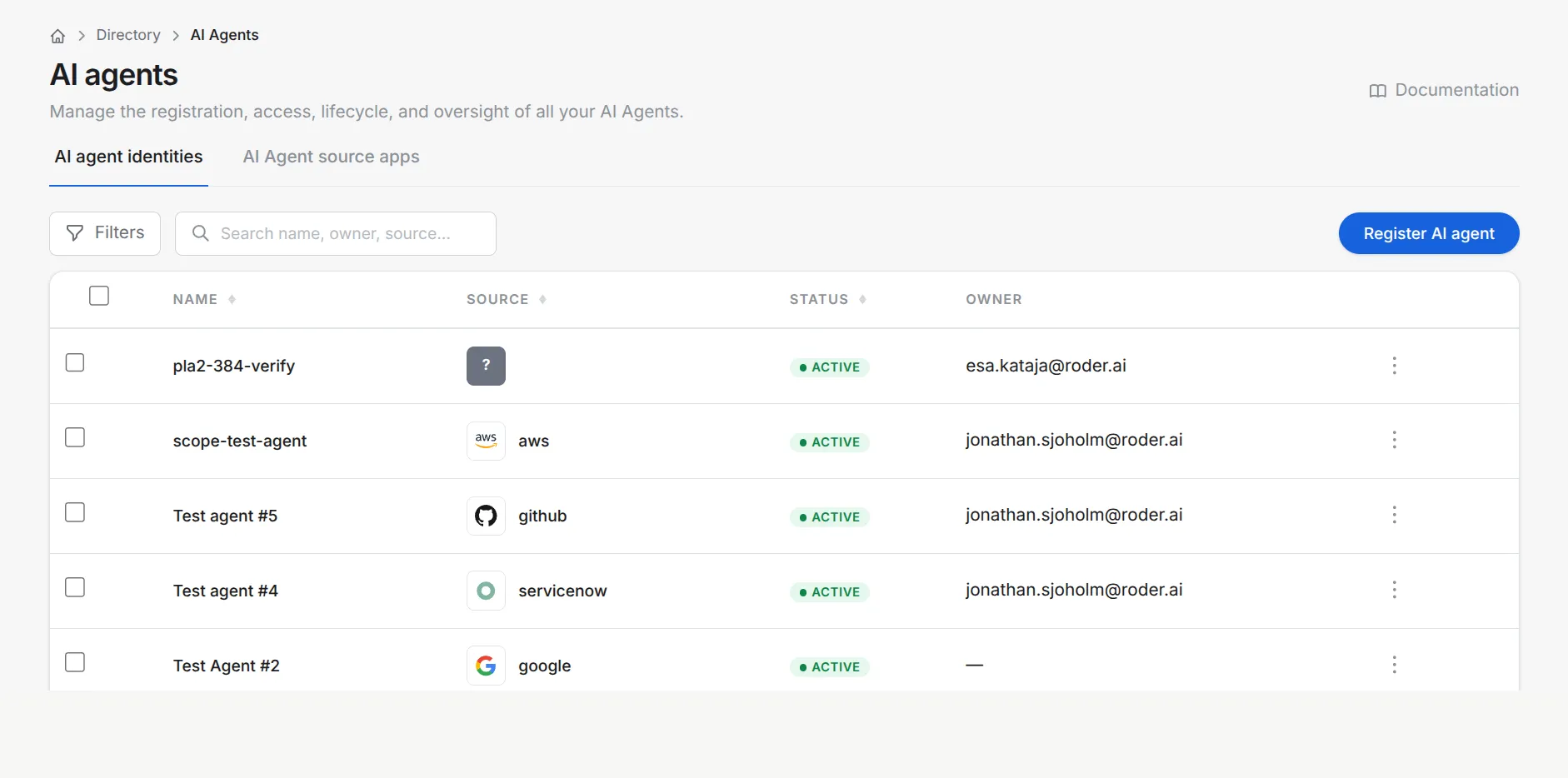
Task: Sort by the SOURCE column arrow
Action: (x=542, y=299)
